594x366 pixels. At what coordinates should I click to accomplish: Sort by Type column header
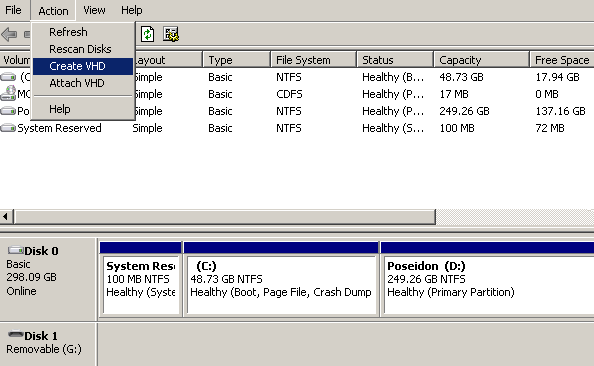pos(237,60)
